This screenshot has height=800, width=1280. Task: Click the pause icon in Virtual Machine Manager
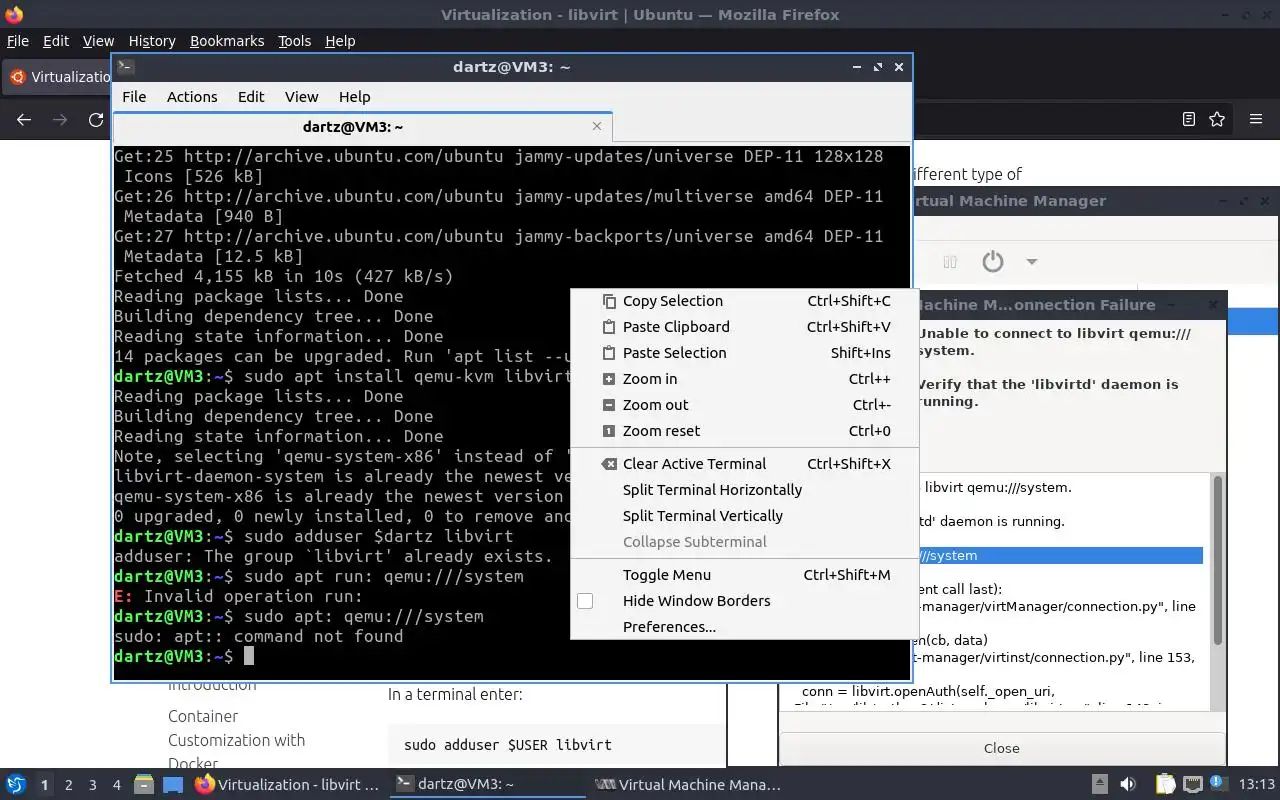tap(950, 262)
